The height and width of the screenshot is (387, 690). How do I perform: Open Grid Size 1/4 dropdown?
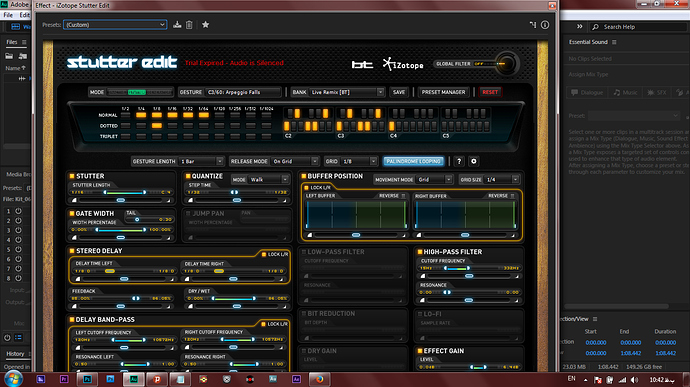pyautogui.click(x=502, y=180)
